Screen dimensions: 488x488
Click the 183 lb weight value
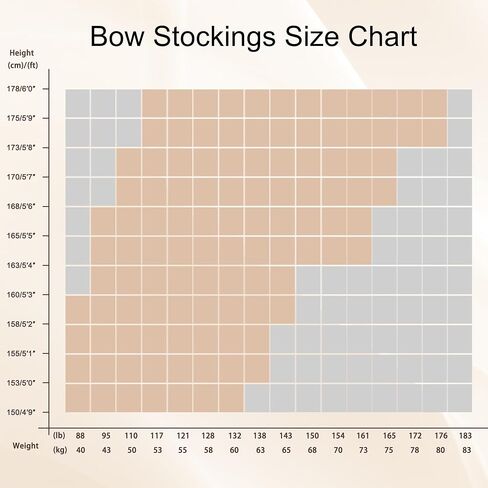(465, 436)
